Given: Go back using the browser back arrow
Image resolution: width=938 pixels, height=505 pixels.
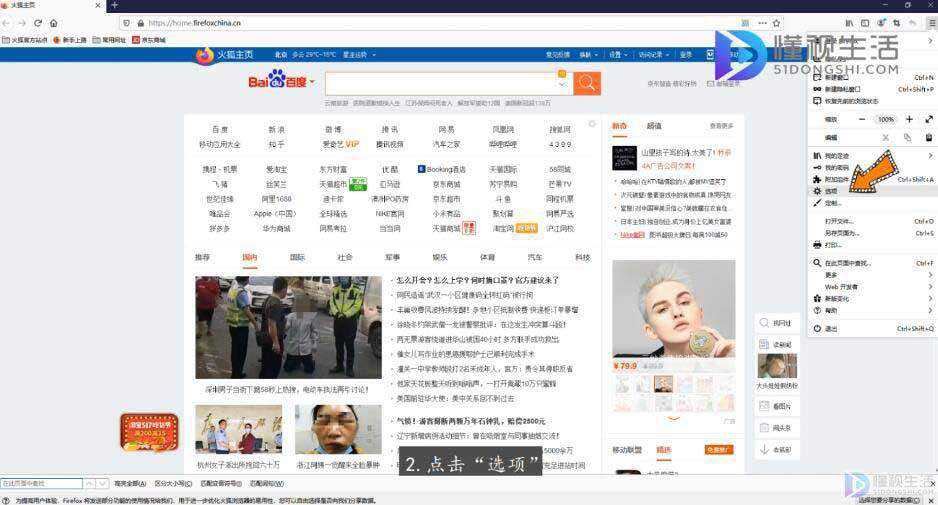Looking at the screenshot, I should 7,23.
